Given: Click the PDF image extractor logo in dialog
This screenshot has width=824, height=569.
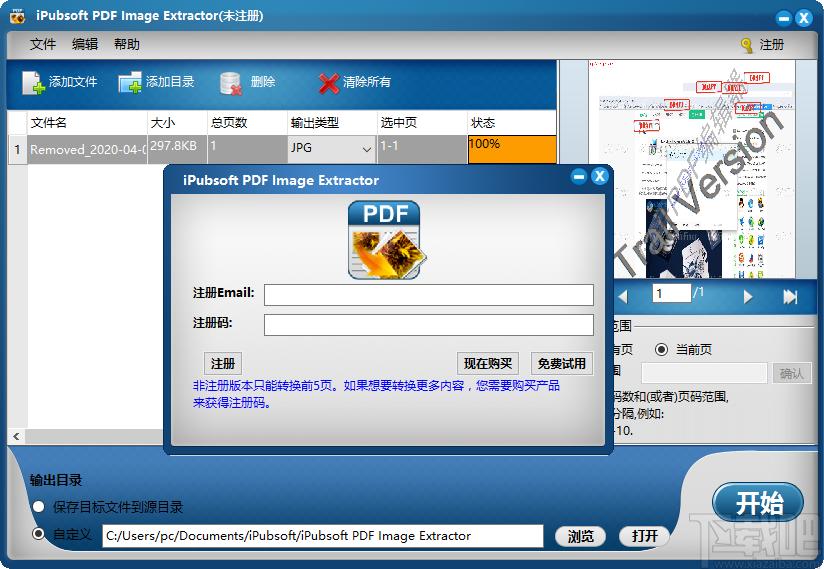Looking at the screenshot, I should (x=387, y=240).
